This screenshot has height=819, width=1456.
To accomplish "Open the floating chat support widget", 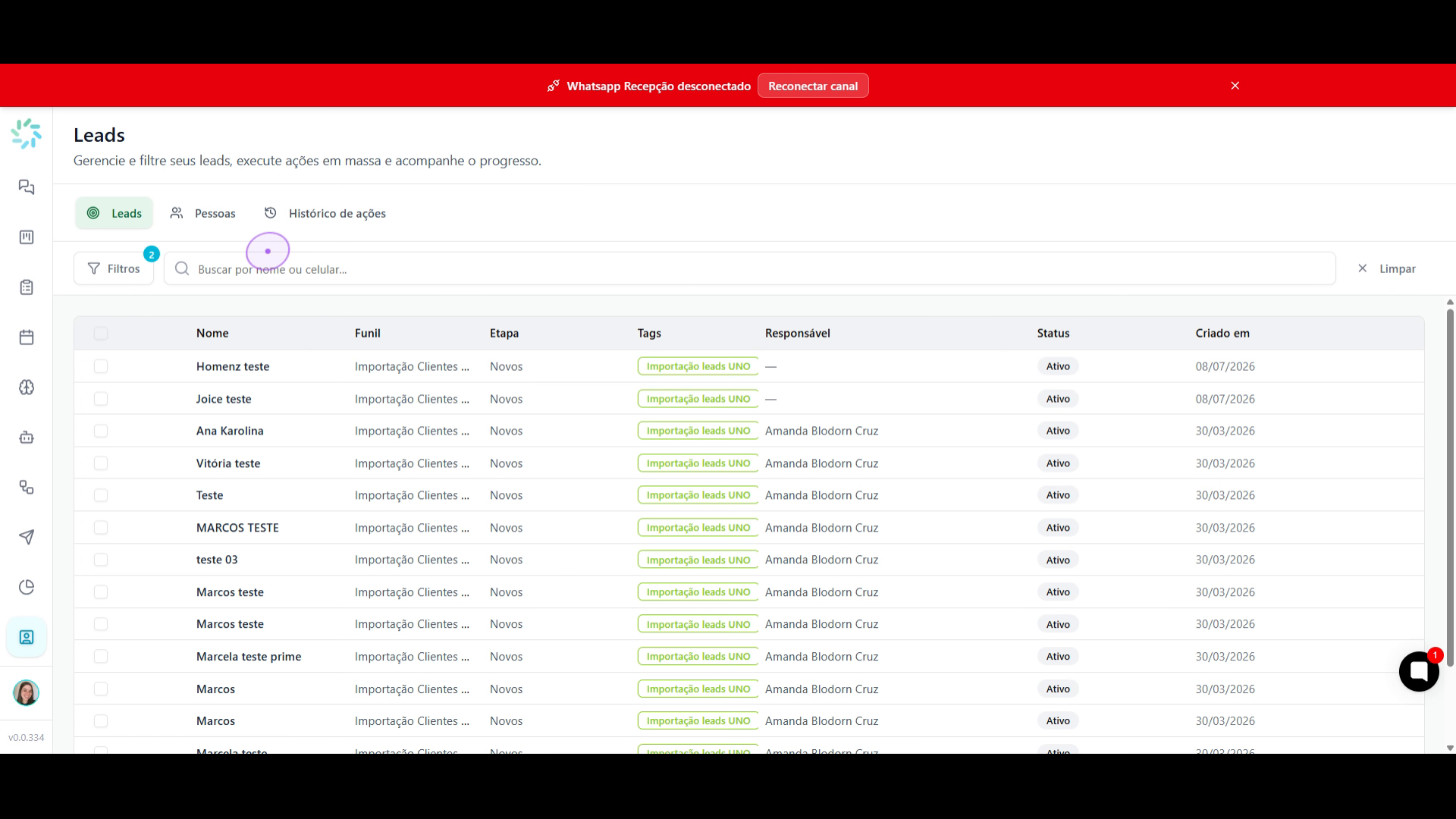I will (1419, 671).
